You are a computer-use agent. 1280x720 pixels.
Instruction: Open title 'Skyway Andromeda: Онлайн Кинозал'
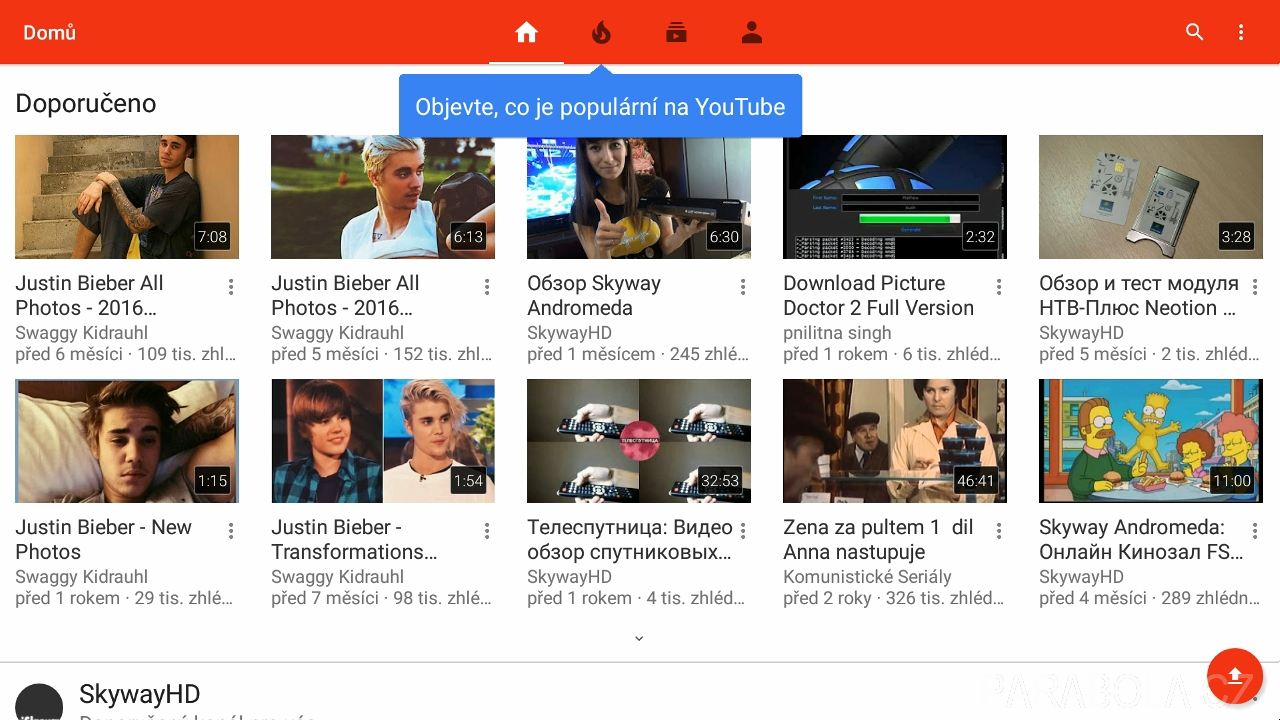click(1141, 539)
